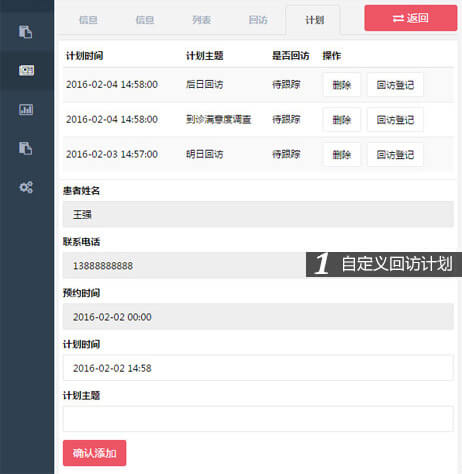Open the bar chart statistics sidebar icon
The width and height of the screenshot is (462, 474).
pyautogui.click(x=26, y=109)
